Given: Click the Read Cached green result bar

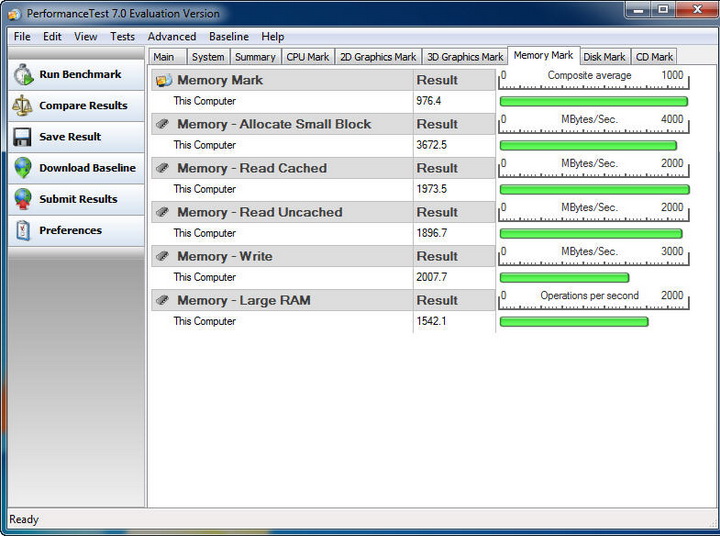Looking at the screenshot, I should click(595, 190).
